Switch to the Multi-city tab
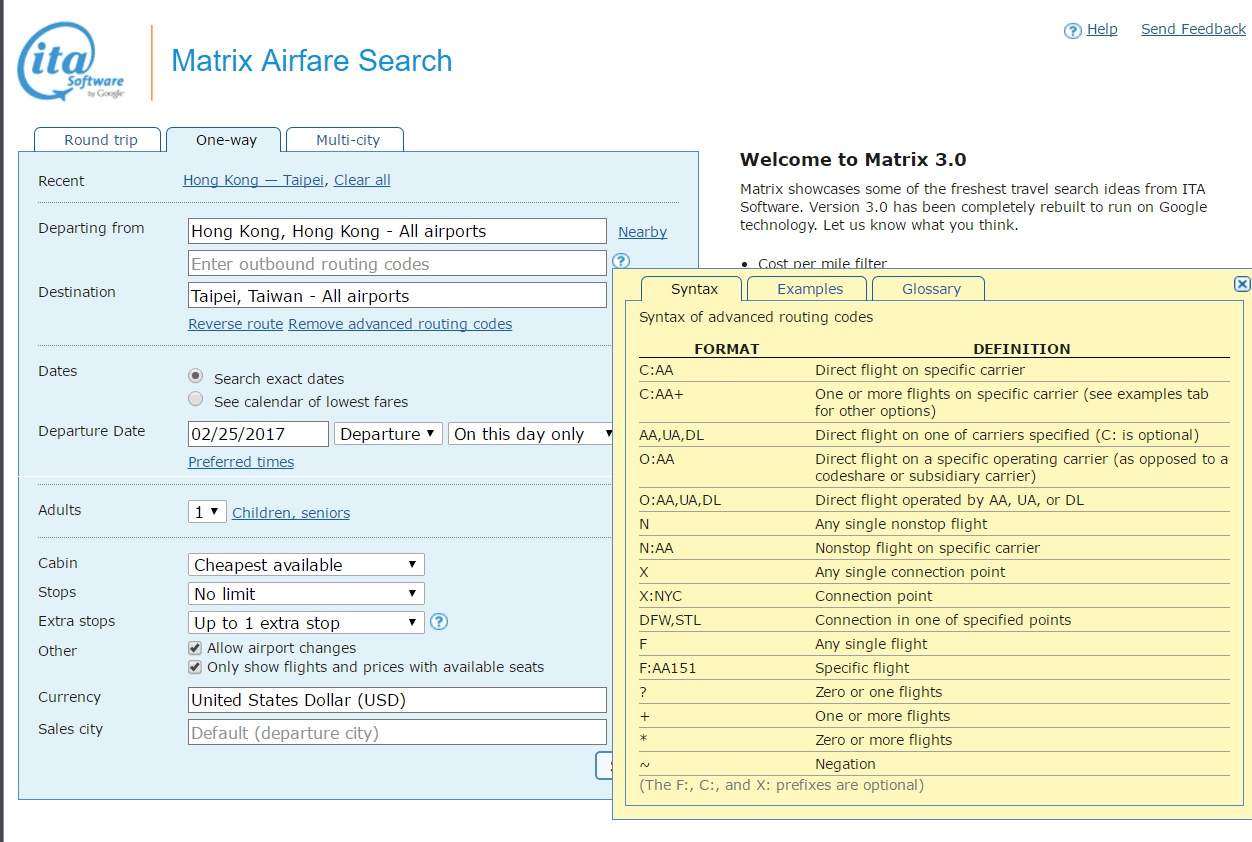This screenshot has width=1252, height=842. [347, 140]
